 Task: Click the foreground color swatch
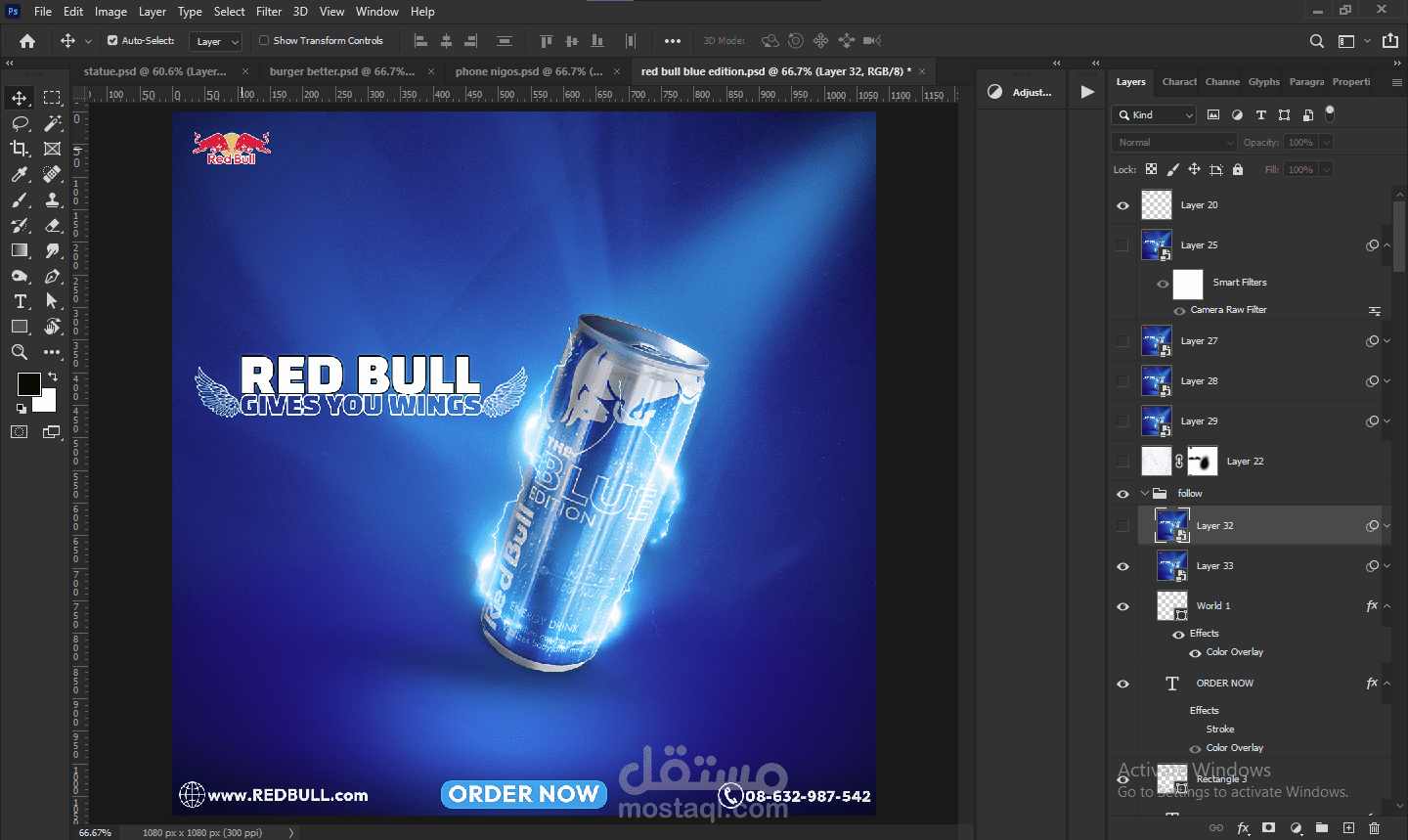point(28,383)
